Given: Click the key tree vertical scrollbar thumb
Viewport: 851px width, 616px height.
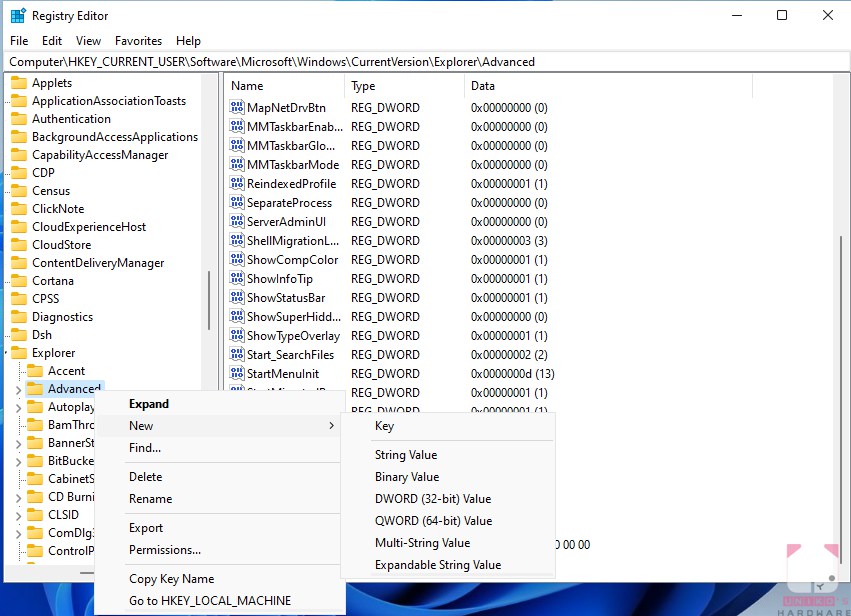Looking at the screenshot, I should pos(209,300).
